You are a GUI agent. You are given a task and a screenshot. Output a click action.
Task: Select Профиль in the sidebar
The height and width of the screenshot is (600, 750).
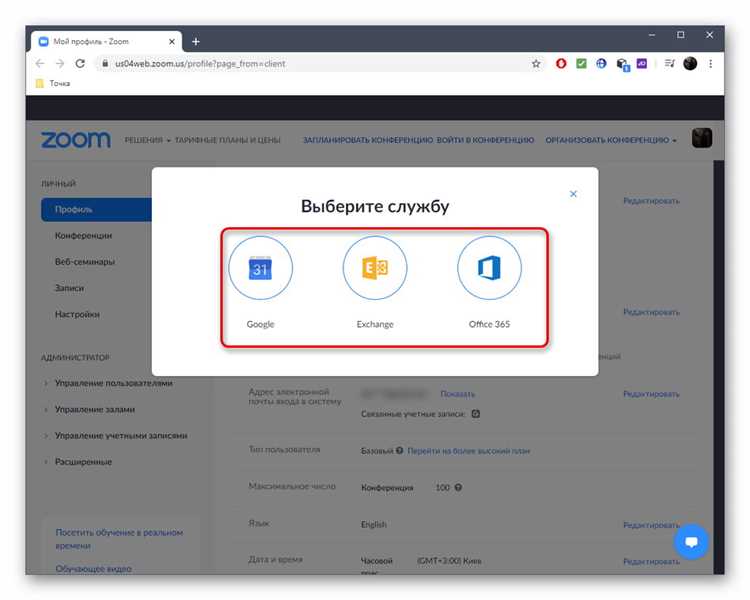(x=97, y=210)
